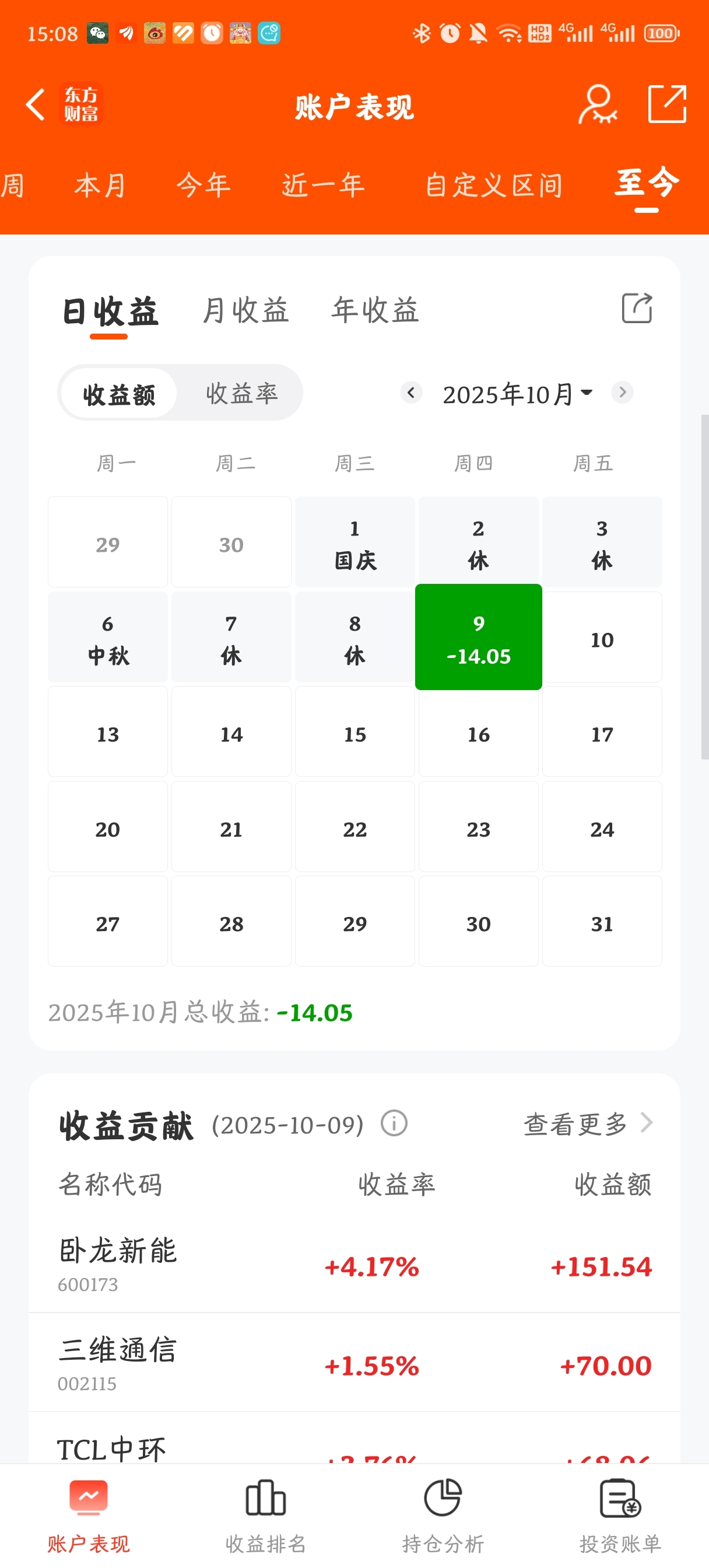709x1568 pixels.
Task: Open 持仓分析 pie chart icon
Action: (443, 1498)
